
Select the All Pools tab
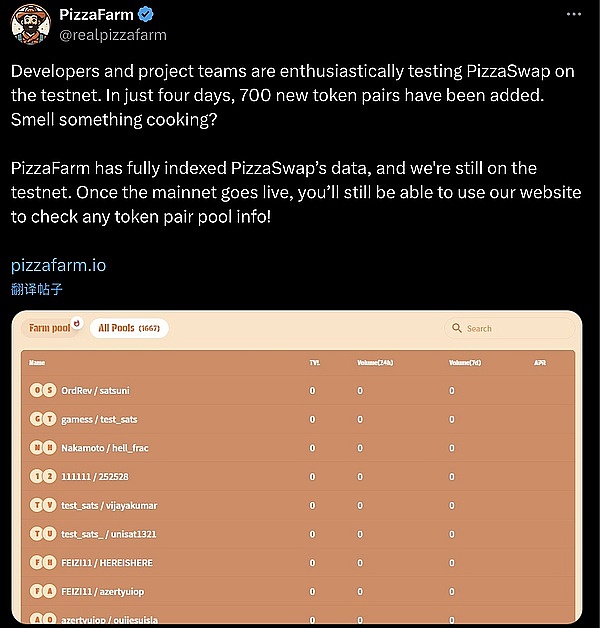129,328
